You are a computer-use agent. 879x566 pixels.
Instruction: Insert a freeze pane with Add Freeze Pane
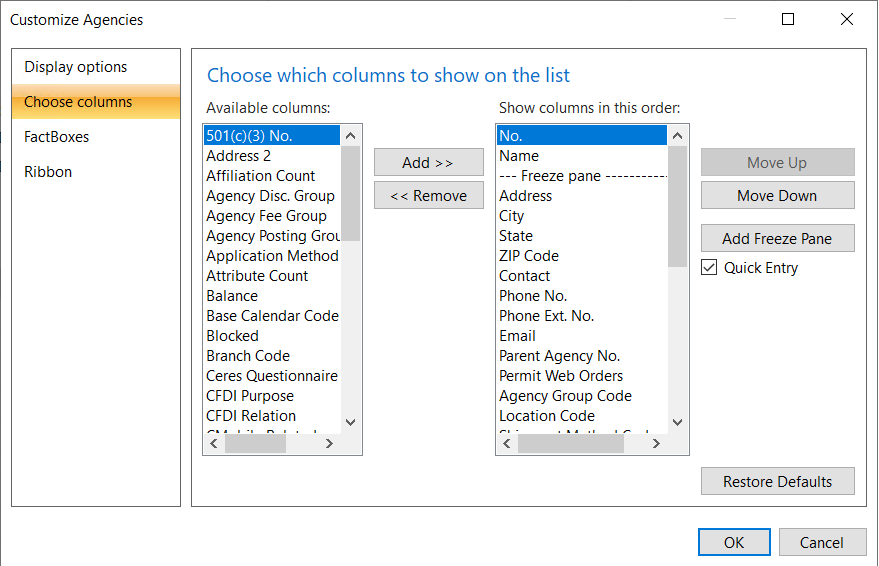777,239
